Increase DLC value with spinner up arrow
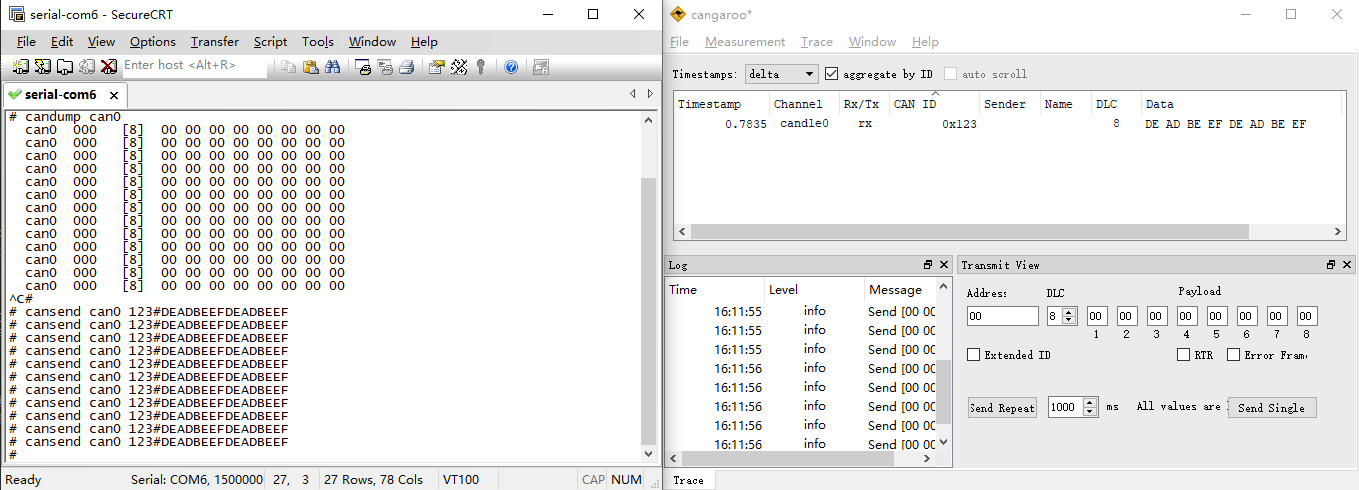The width and height of the screenshot is (1359, 490). tap(1070, 312)
